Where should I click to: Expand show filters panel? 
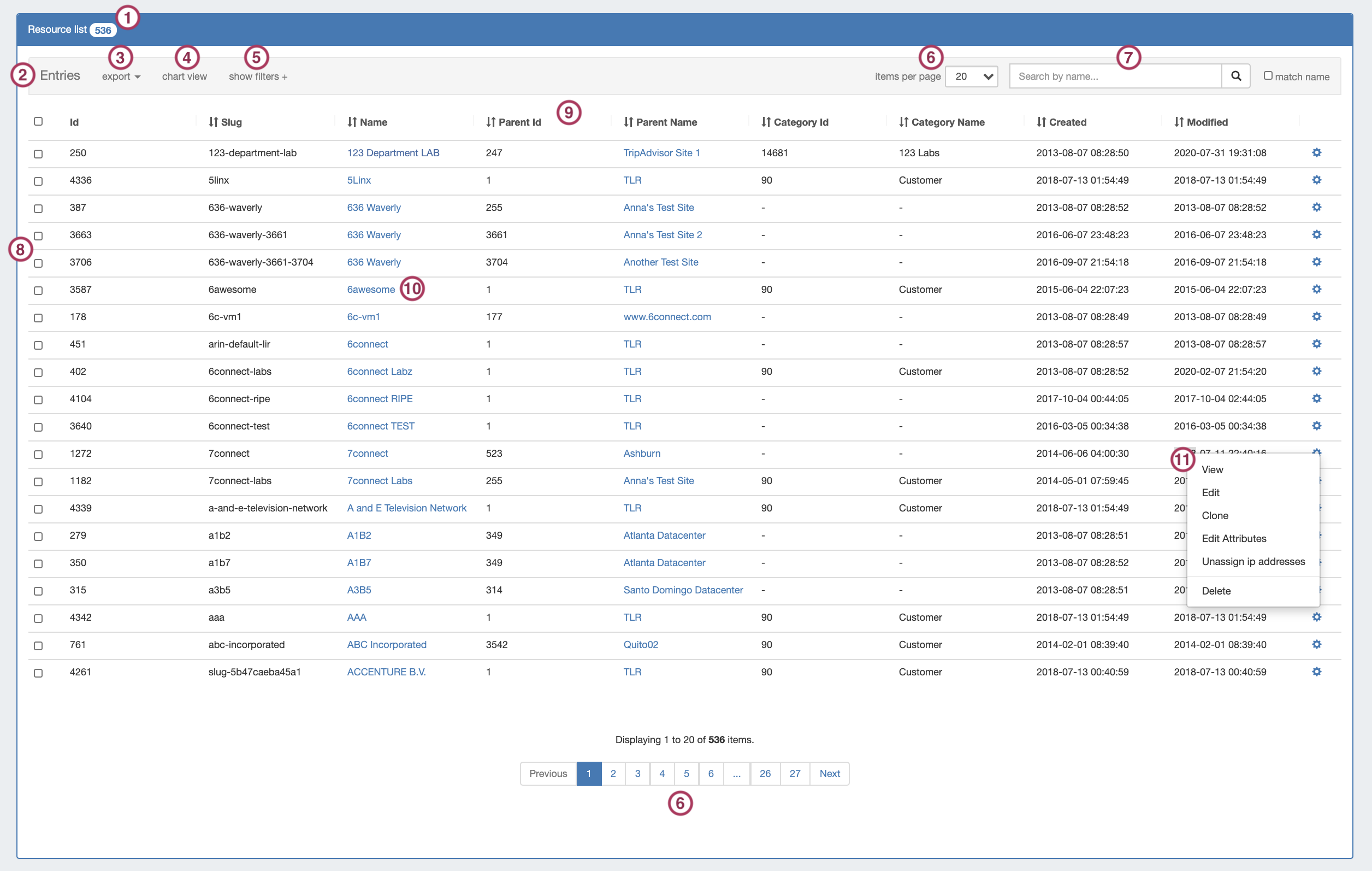point(258,76)
